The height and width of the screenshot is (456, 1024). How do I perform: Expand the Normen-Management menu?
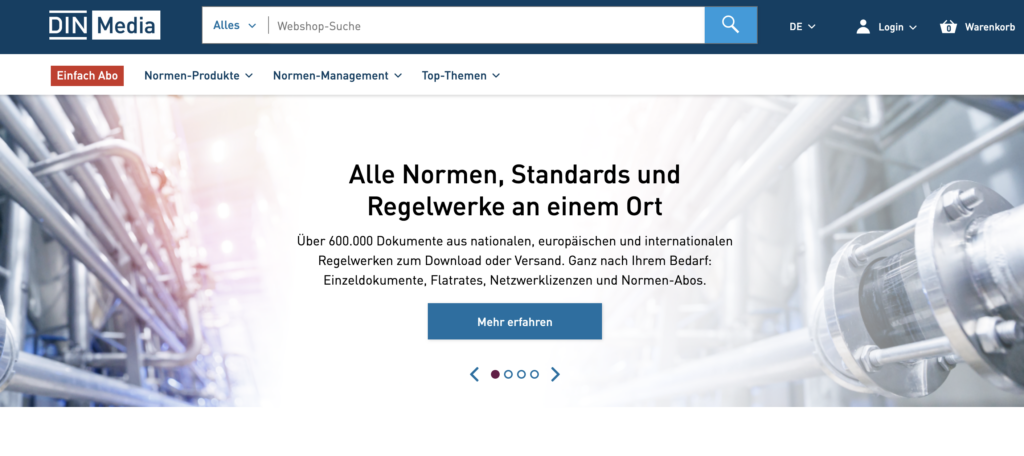tap(338, 76)
